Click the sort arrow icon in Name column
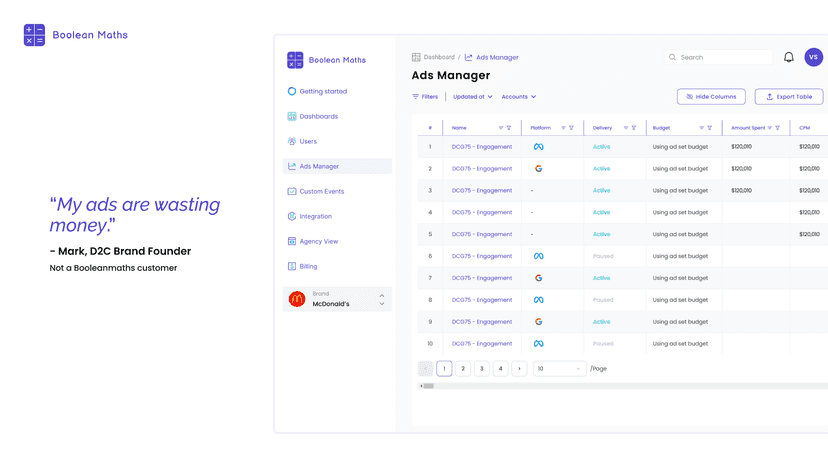Viewport: 828px width, 466px height. (x=501, y=128)
